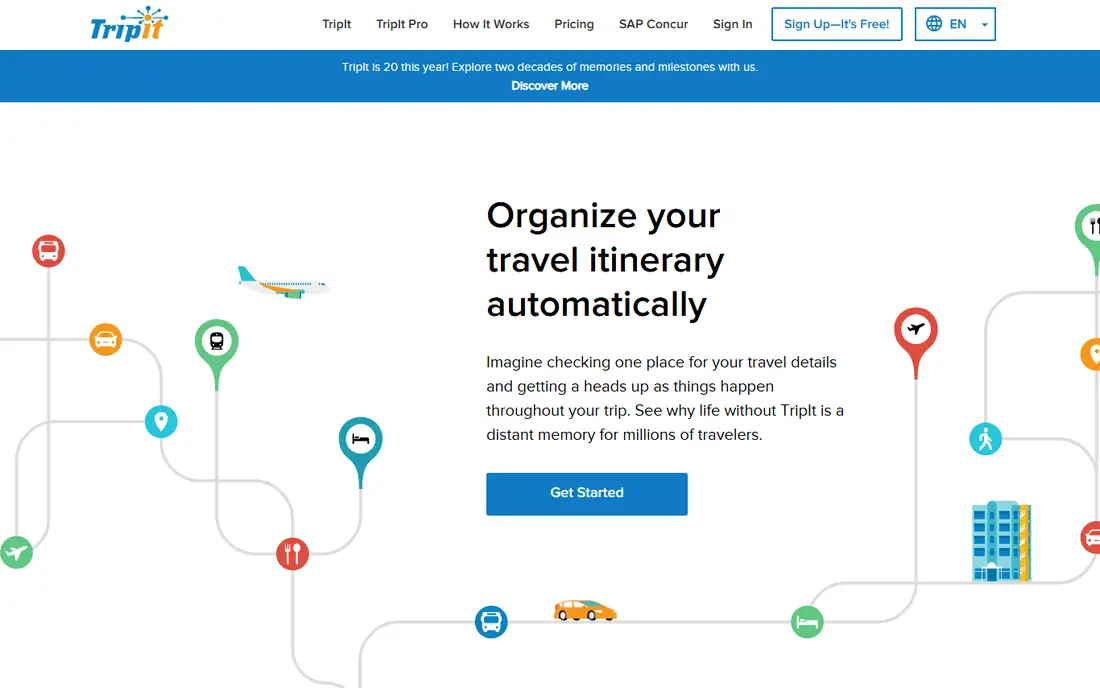Click the 'Imagine checking one place' paragraph
Screen dimensions: 1100x688
[665, 398]
